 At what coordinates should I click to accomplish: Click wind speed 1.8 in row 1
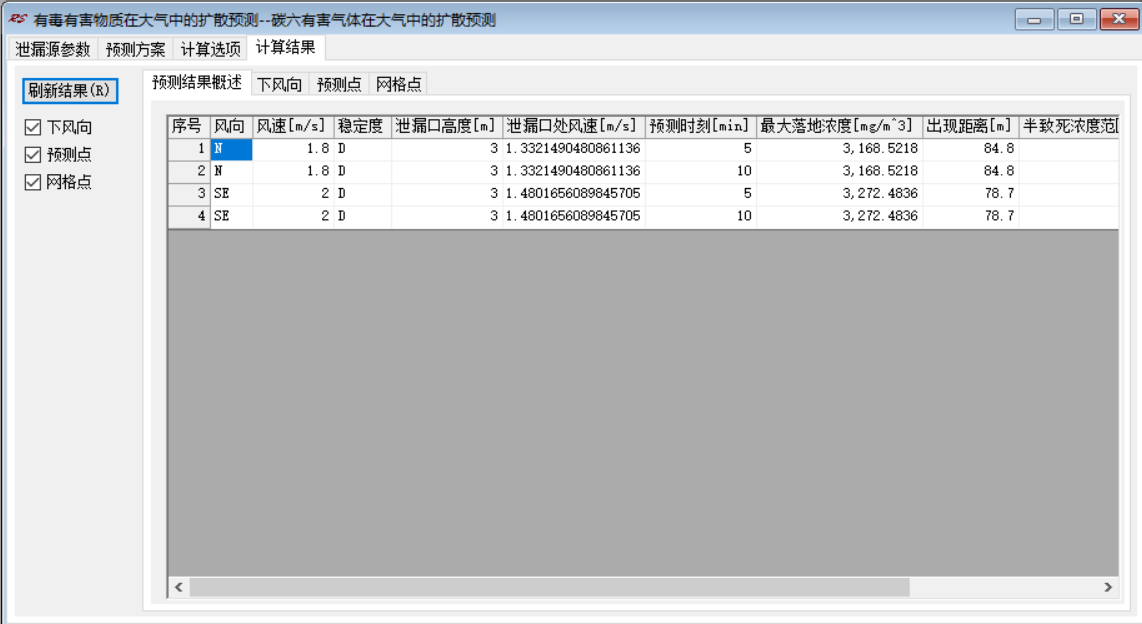pyautogui.click(x=293, y=149)
